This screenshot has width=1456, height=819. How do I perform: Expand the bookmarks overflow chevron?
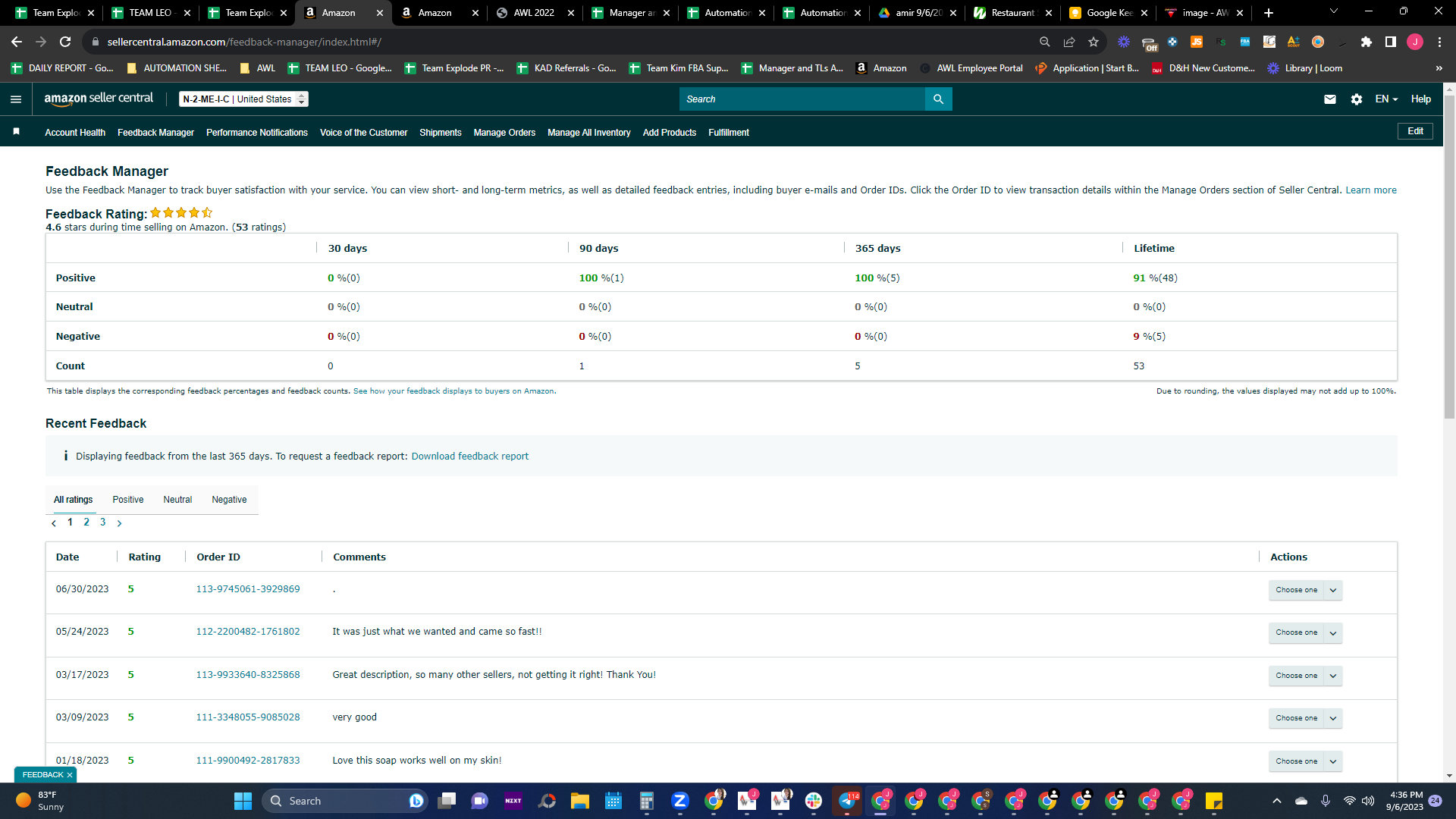[x=1439, y=68]
